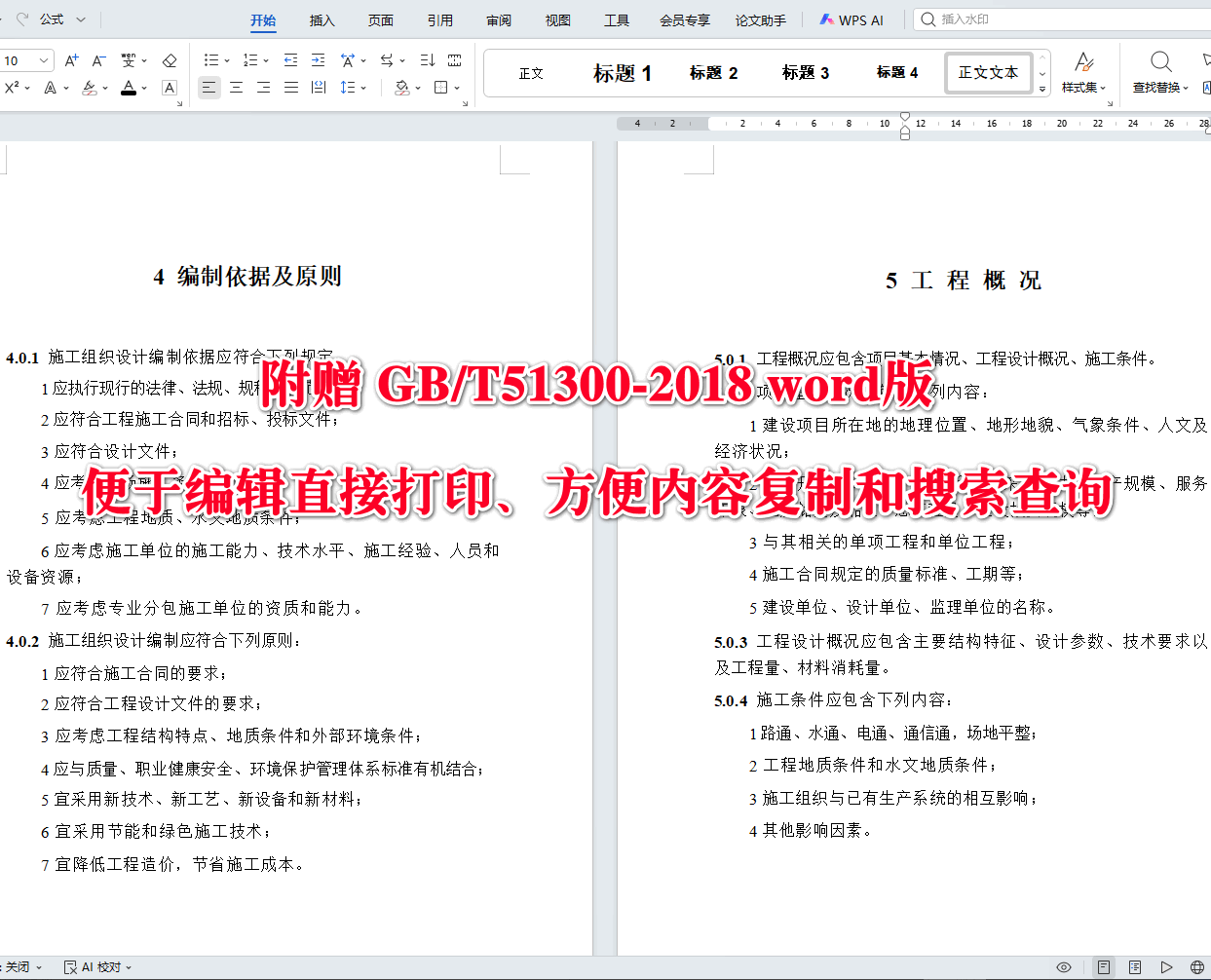Add a character border (boxed A)

point(170,88)
